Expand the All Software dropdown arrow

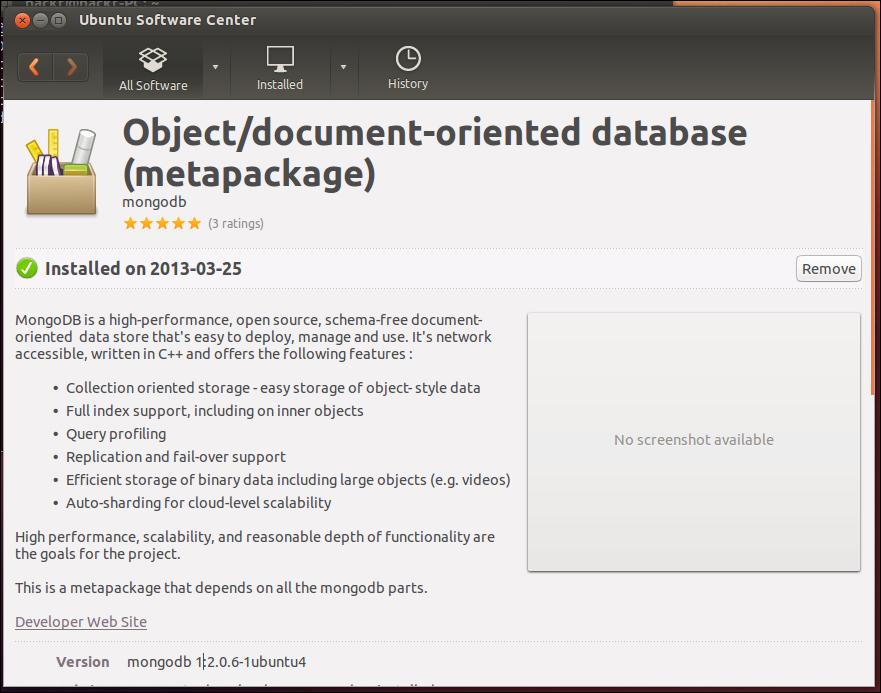tap(215, 67)
